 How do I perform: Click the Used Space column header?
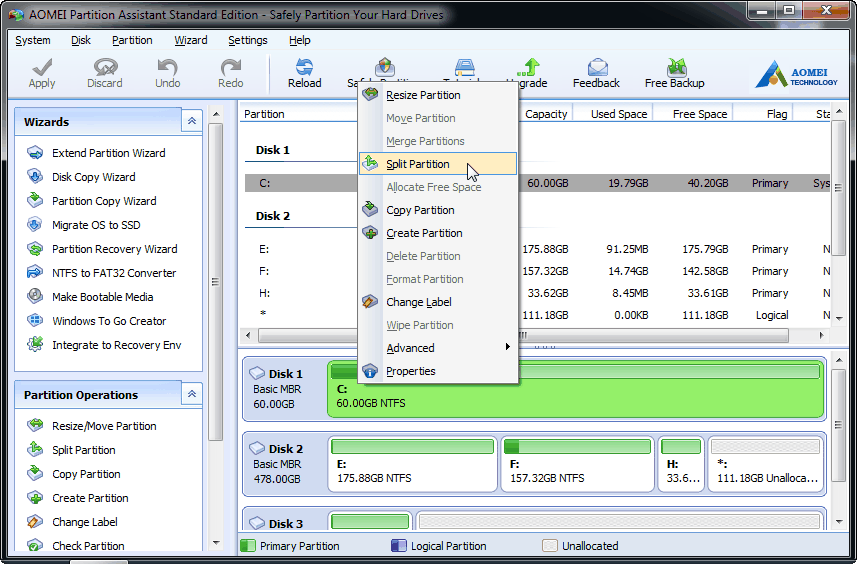click(612, 114)
